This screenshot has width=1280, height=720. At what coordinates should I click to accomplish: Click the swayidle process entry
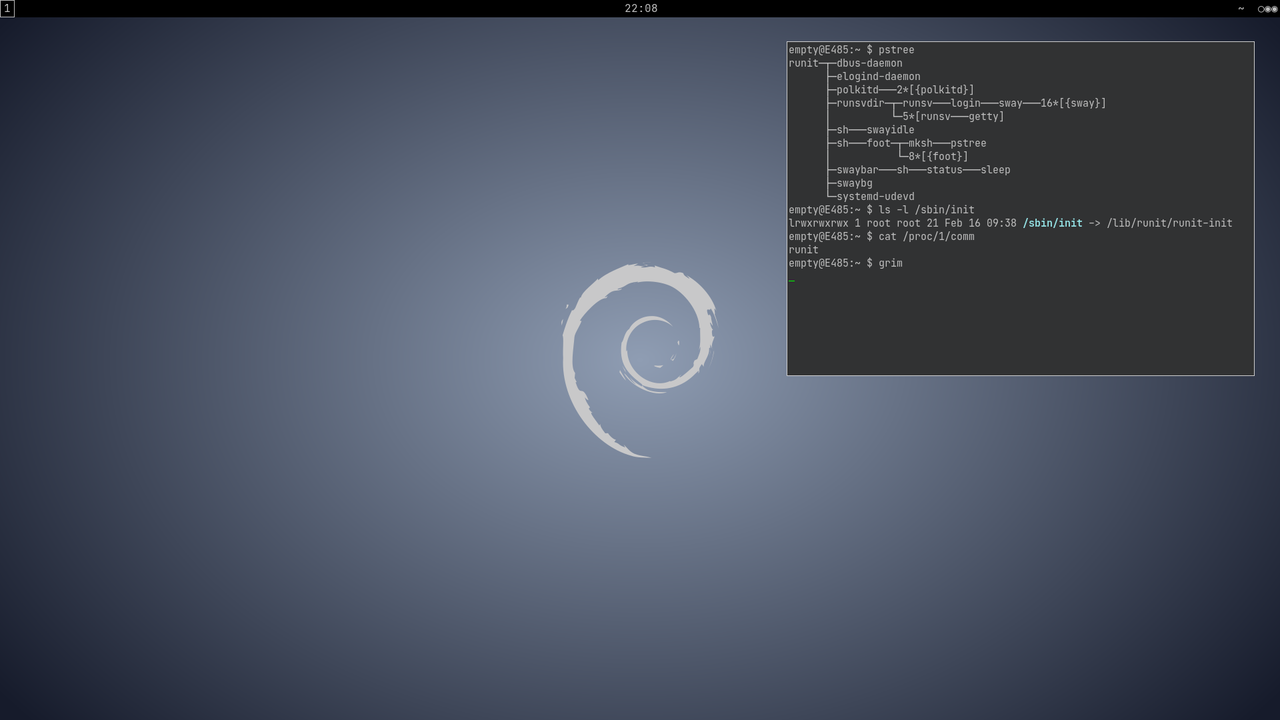click(890, 130)
